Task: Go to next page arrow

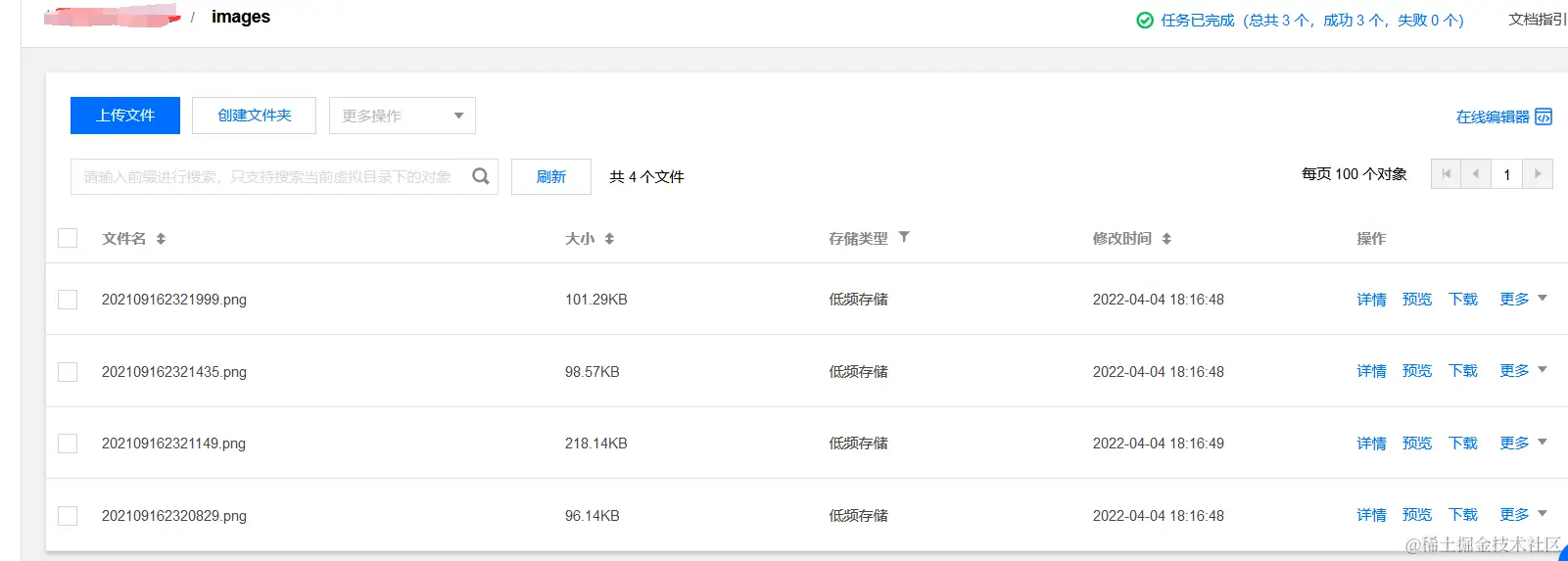Action: click(1538, 174)
